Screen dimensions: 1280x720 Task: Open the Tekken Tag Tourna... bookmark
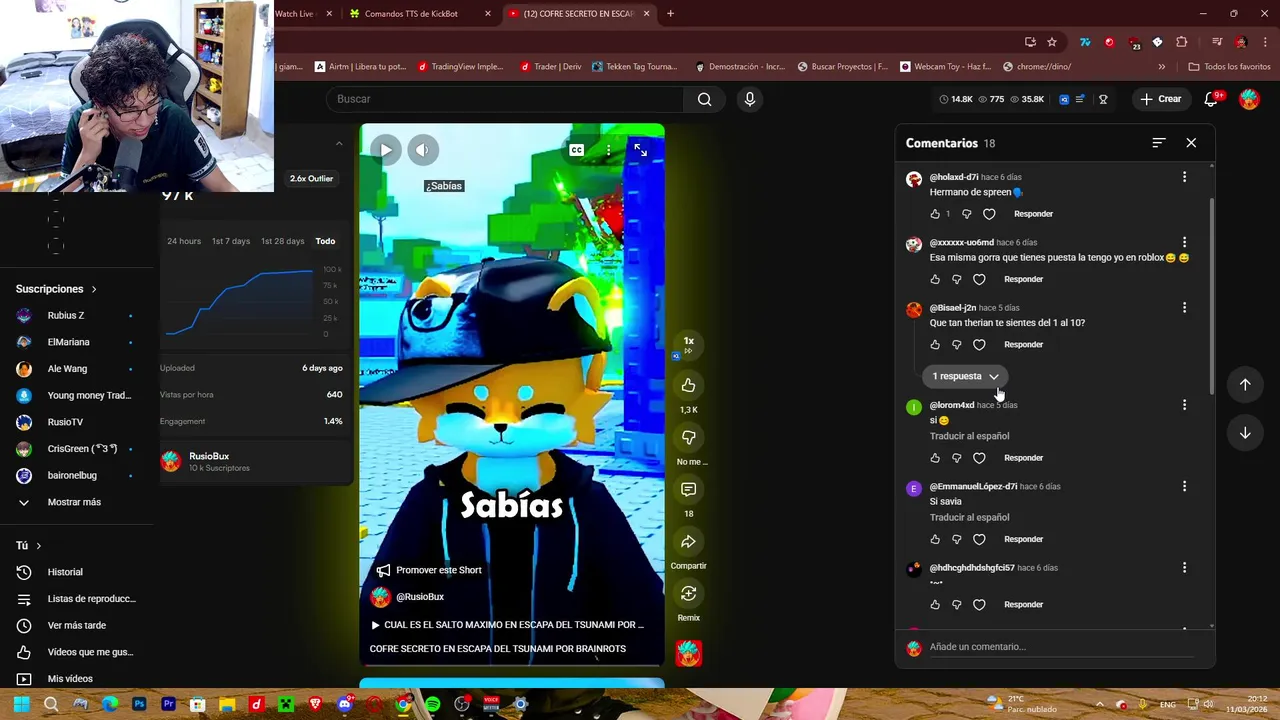634,67
